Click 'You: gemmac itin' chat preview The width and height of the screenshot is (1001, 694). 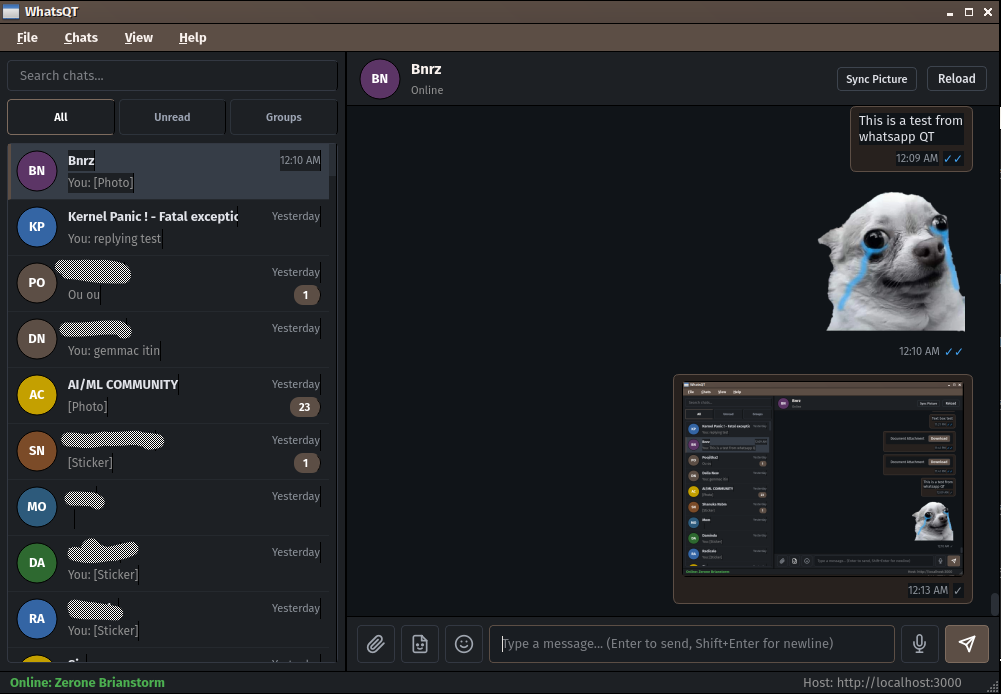pyautogui.click(x=114, y=351)
